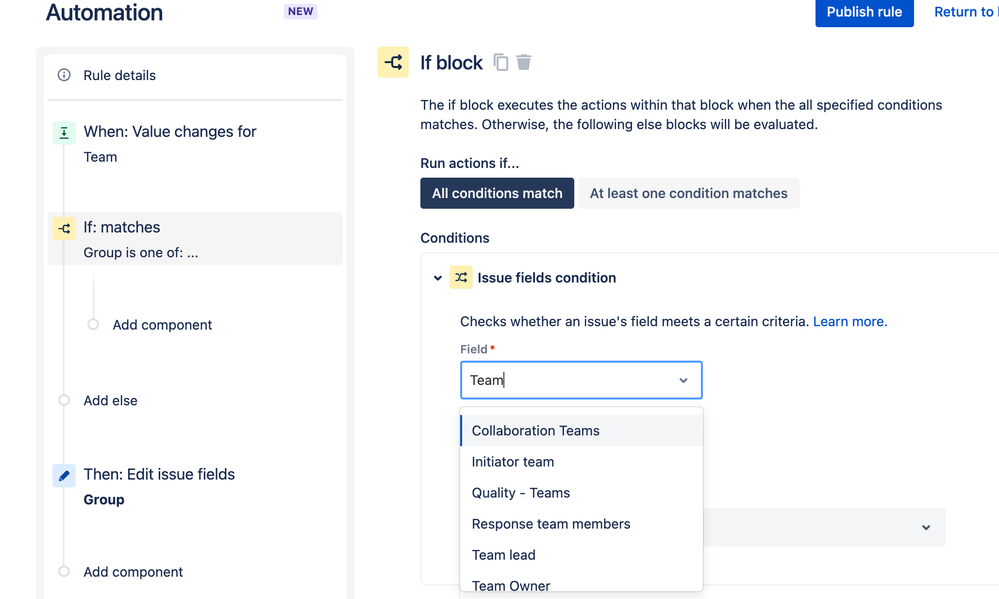
Task: Switch to At least one condition matches
Action: coord(688,193)
